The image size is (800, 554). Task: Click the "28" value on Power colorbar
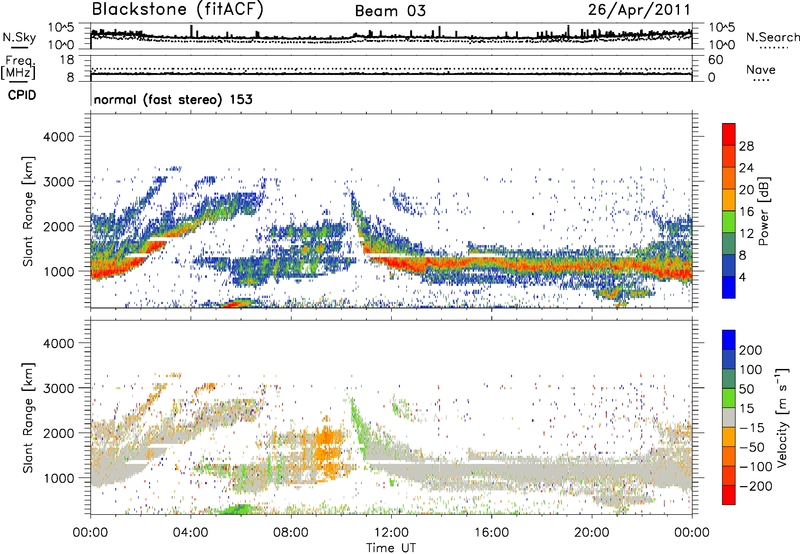[746, 146]
